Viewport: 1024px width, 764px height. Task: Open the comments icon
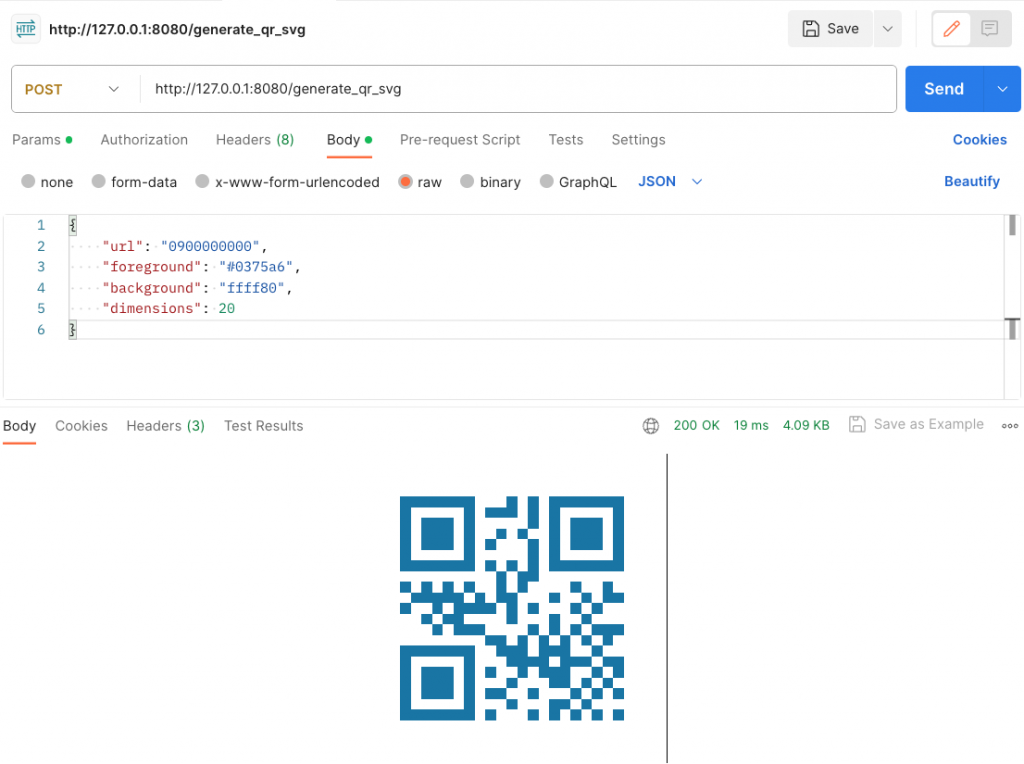pos(989,29)
